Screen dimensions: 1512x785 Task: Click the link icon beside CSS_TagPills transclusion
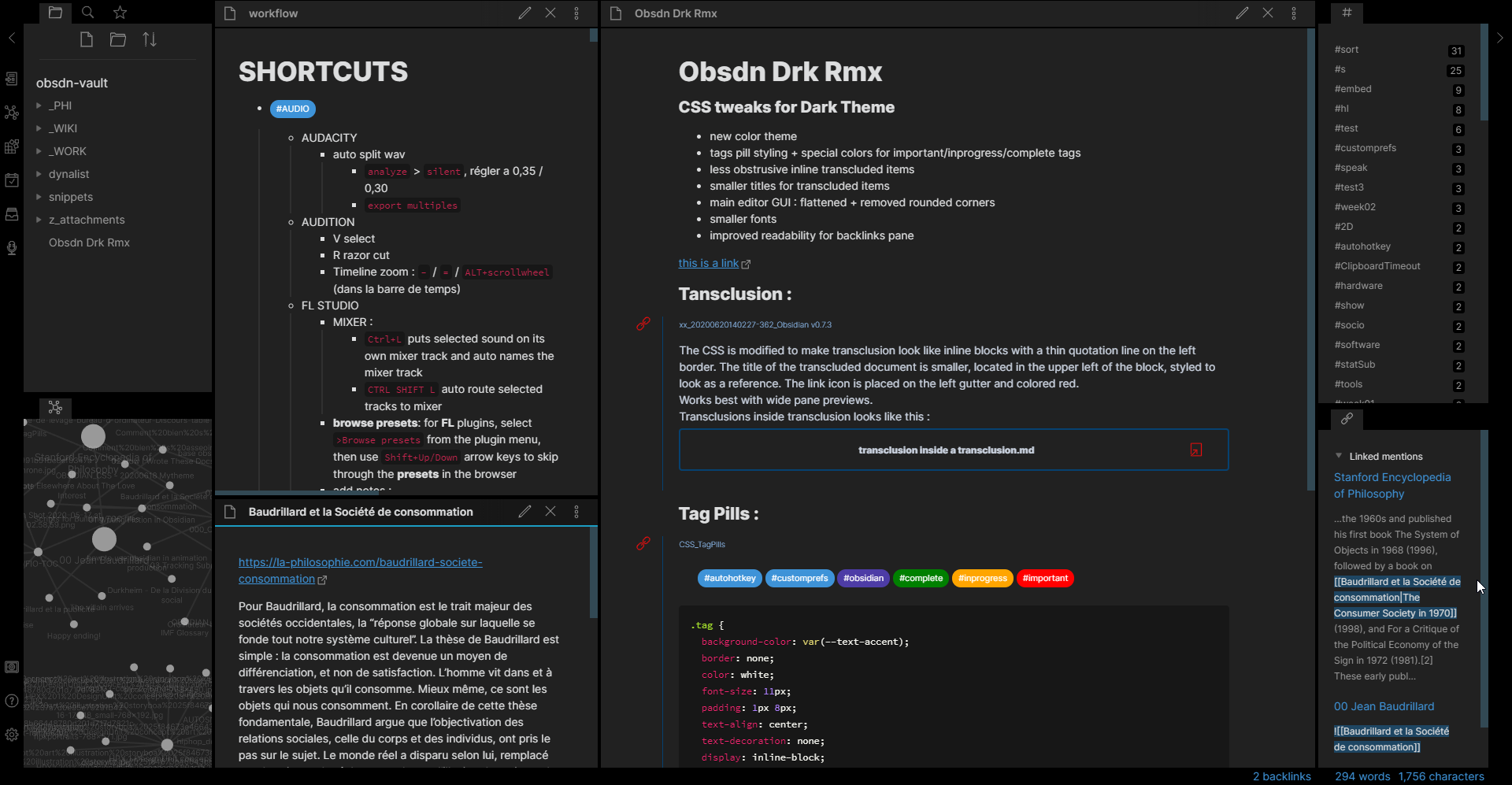[x=643, y=543]
